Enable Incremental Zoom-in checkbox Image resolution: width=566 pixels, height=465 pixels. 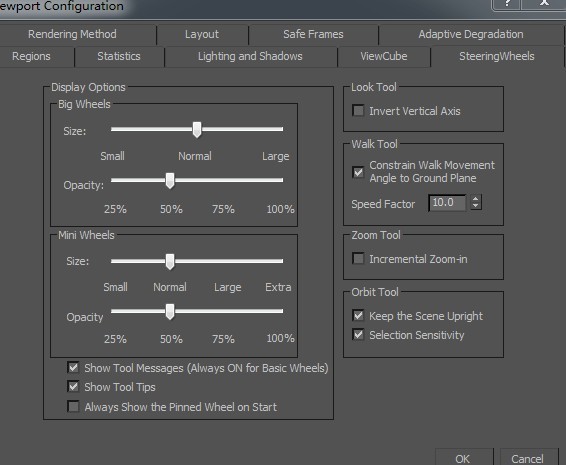pos(358,258)
